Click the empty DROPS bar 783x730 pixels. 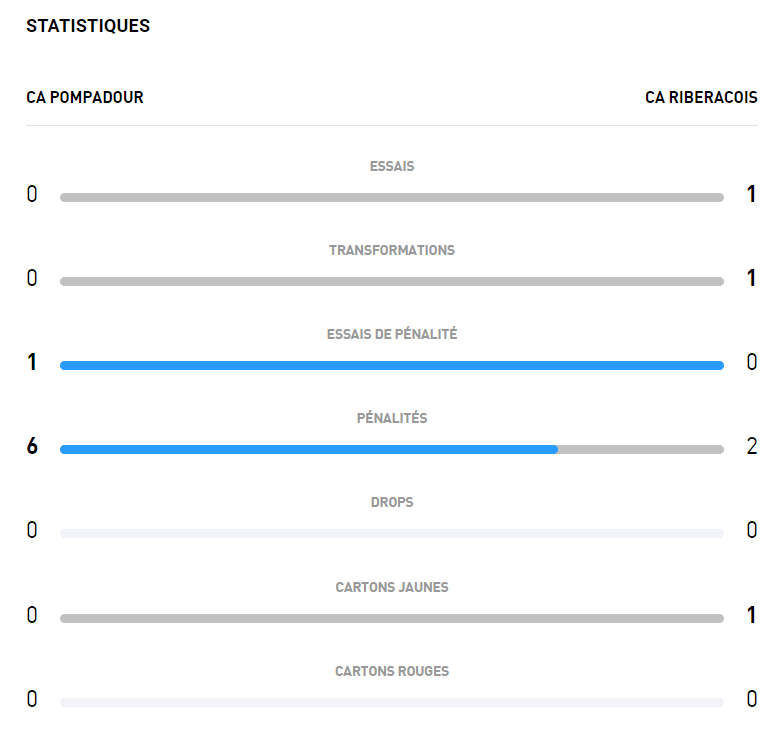[x=392, y=534]
